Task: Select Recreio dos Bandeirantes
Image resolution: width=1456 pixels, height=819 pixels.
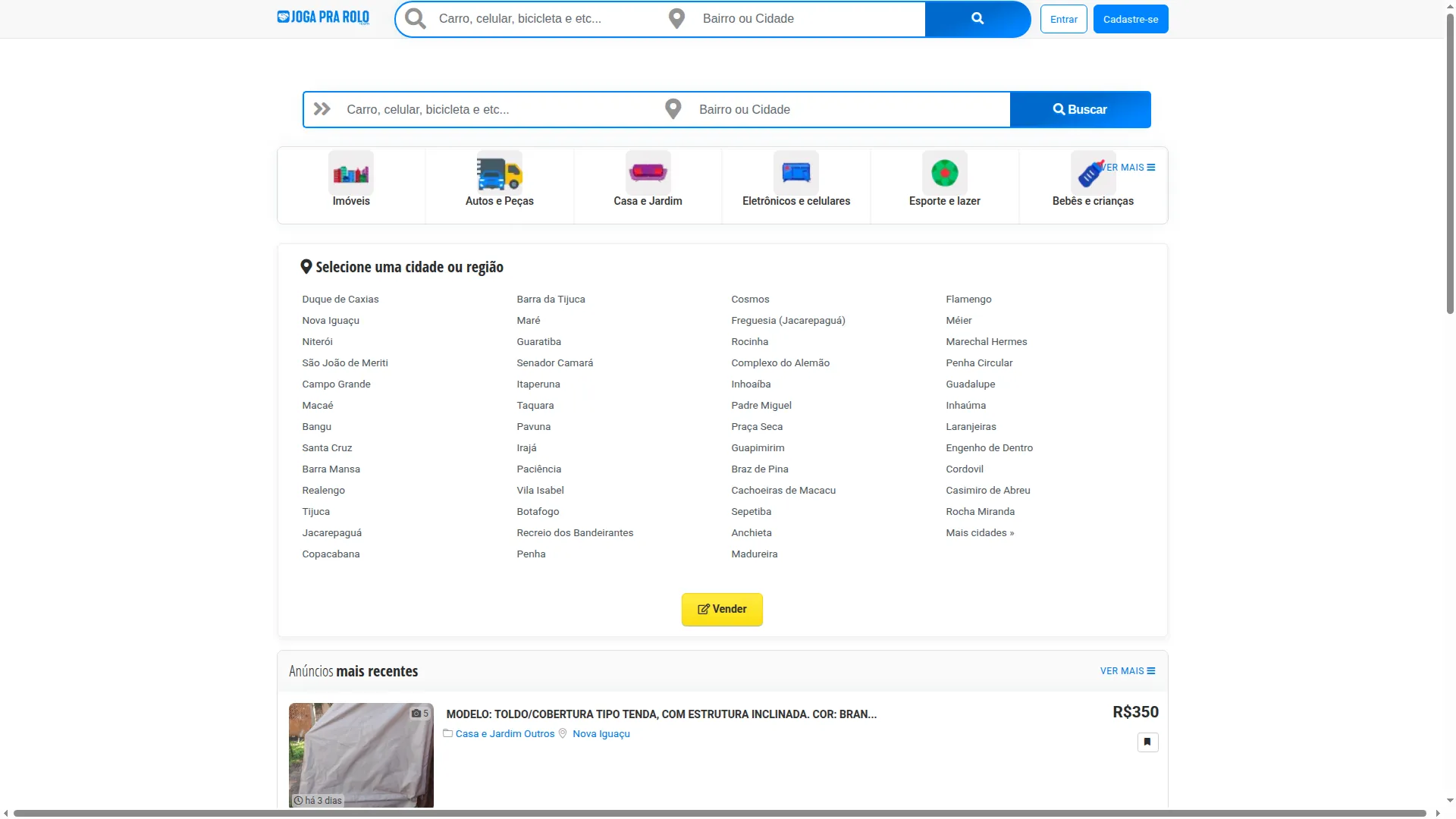Action: [x=575, y=532]
